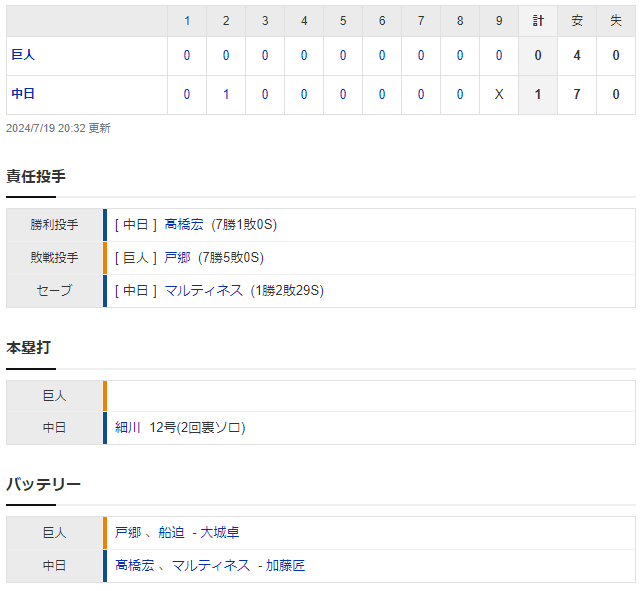Click 巨人 fifth inning score 0
640x591 pixels.
(343, 56)
